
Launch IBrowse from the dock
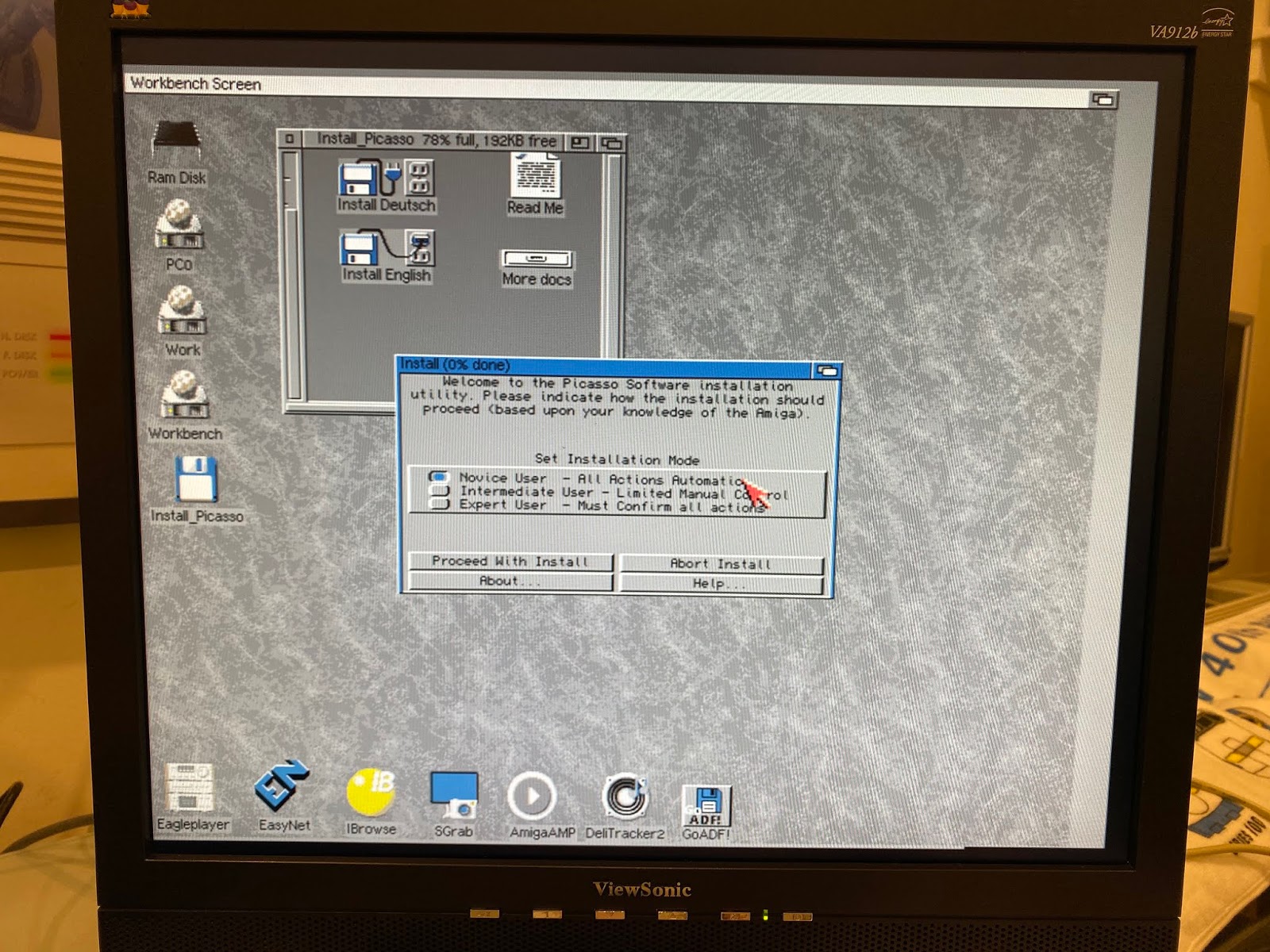pos(371,801)
